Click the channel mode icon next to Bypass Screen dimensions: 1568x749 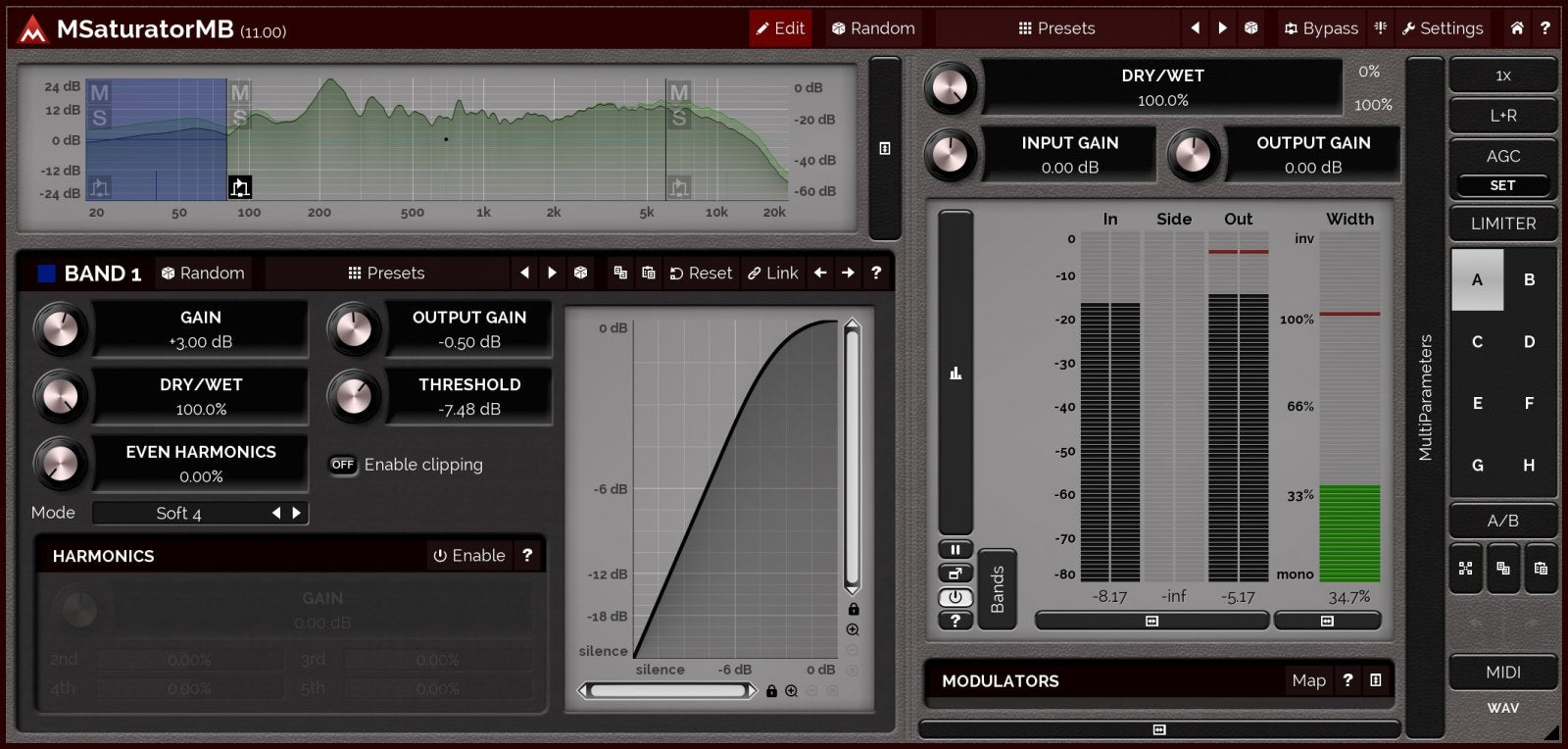tap(1380, 28)
